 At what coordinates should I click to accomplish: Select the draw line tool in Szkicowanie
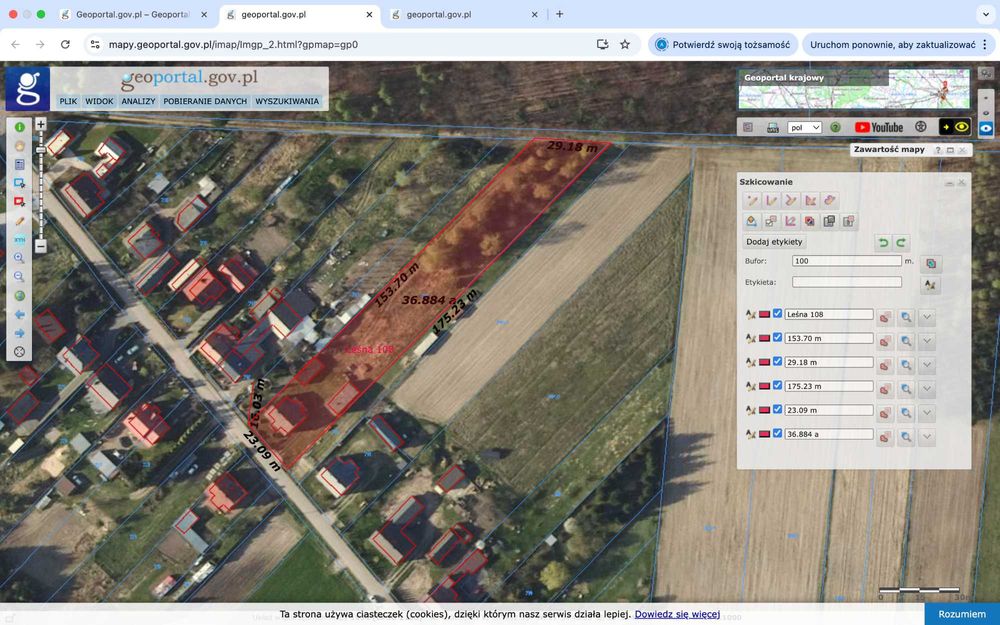(771, 200)
